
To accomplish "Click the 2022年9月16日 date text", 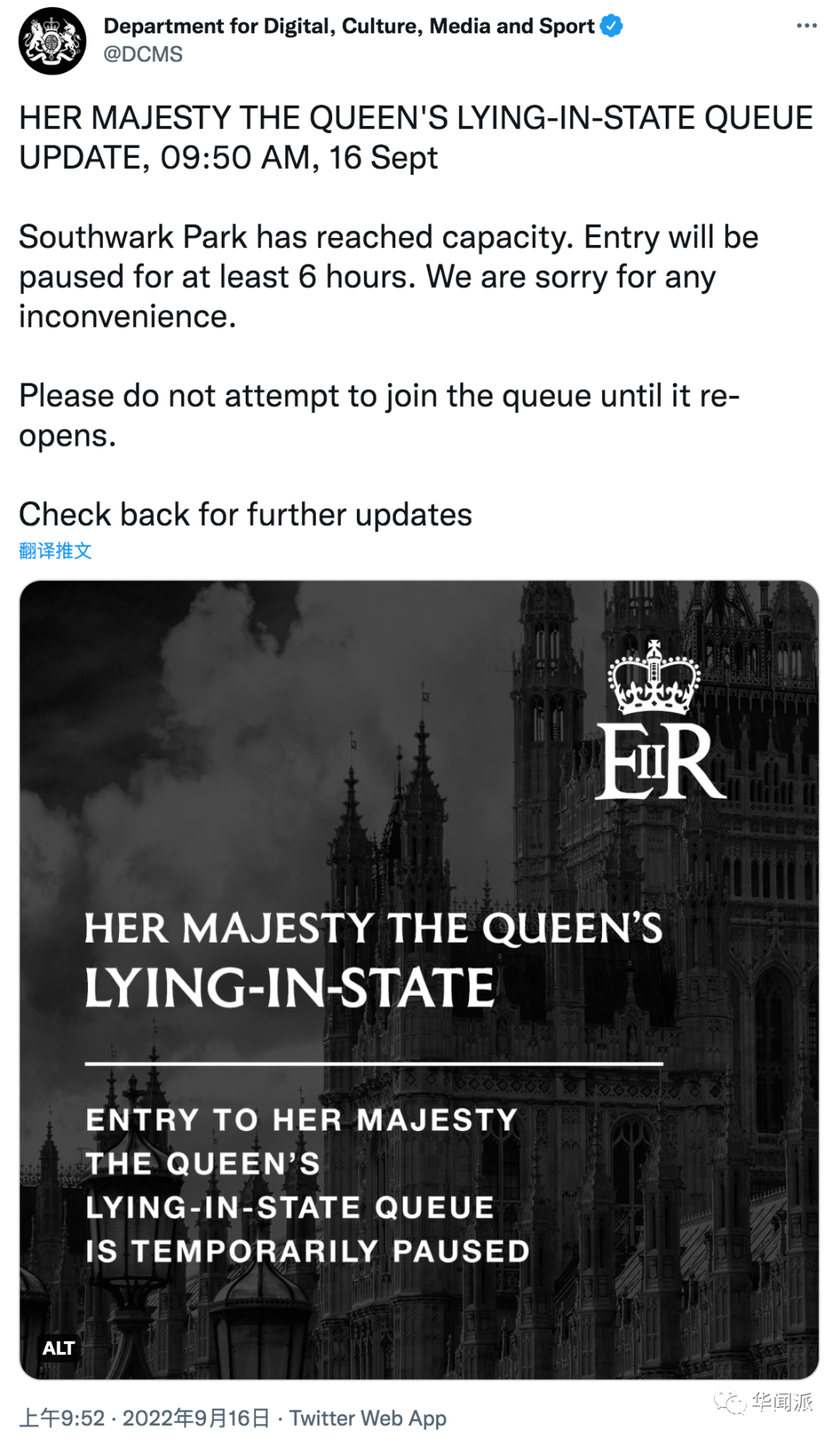I will (x=196, y=1418).
